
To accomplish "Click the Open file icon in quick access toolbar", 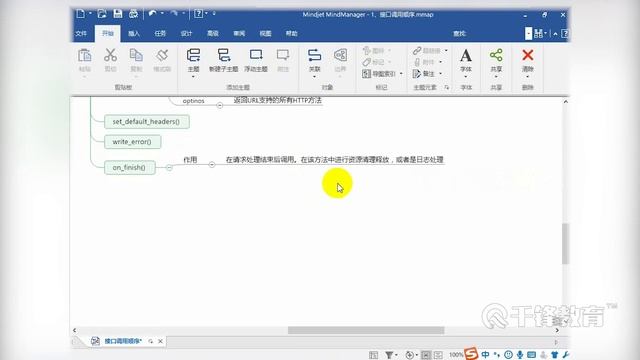I will pyautogui.click(x=102, y=14).
